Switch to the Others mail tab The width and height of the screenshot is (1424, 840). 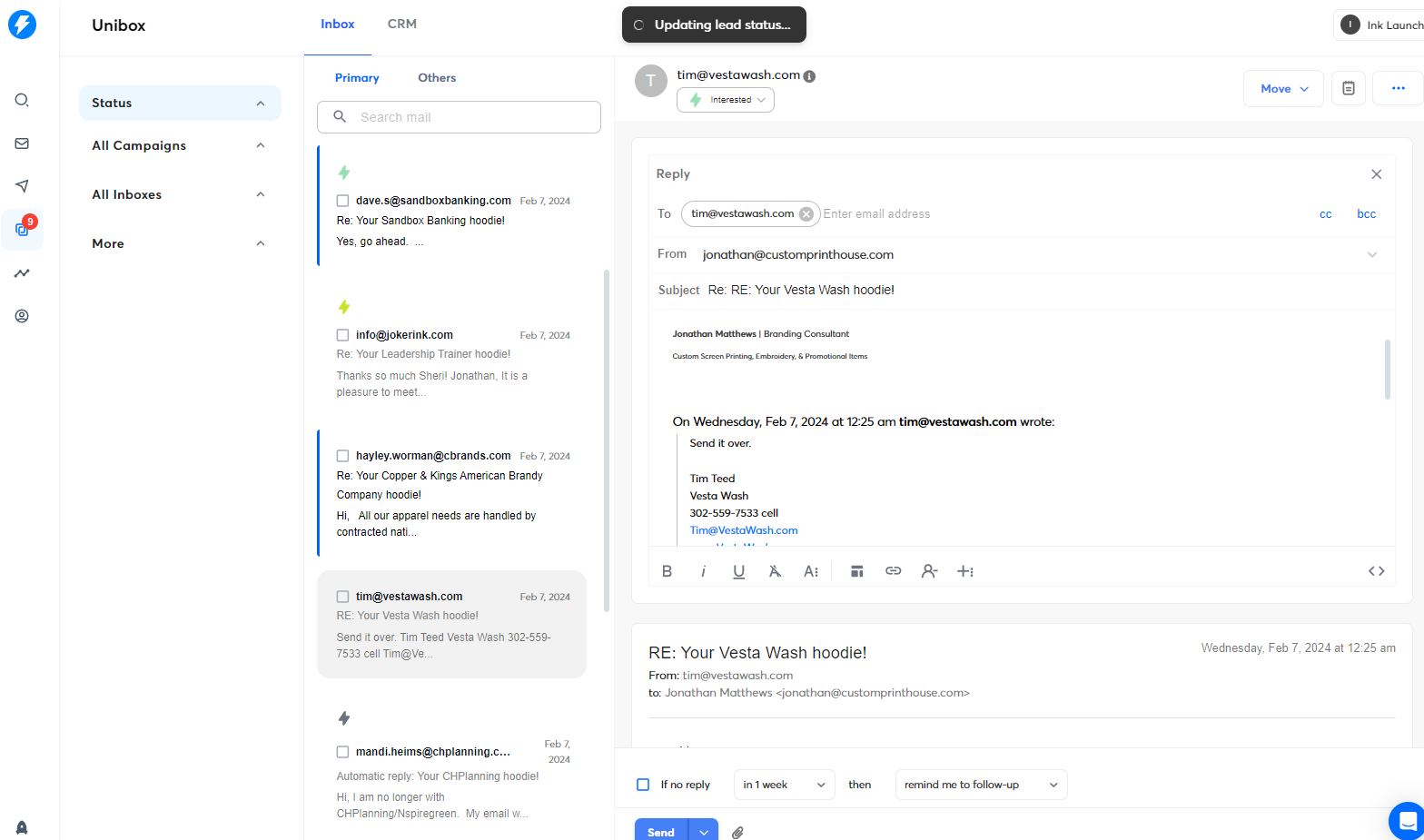[x=437, y=78]
